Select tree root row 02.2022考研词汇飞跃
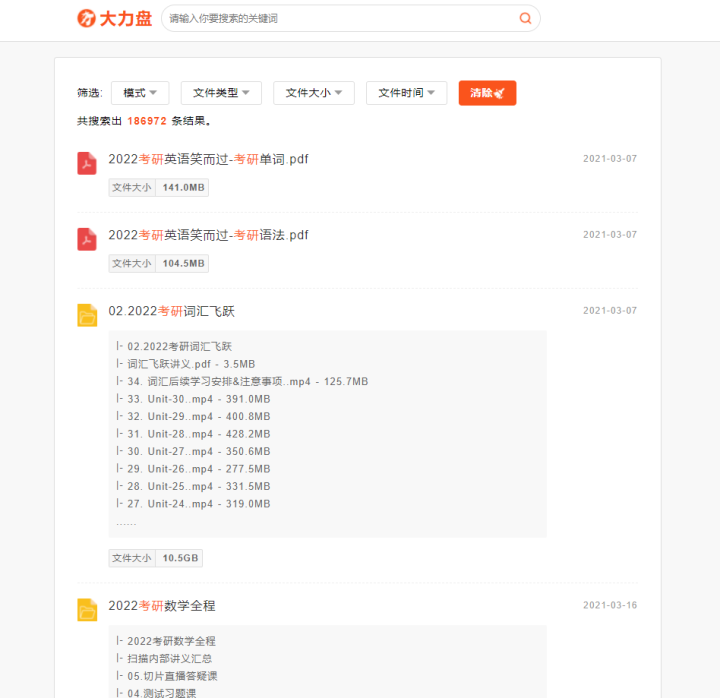Screen dimensions: 720x698 point(174,347)
